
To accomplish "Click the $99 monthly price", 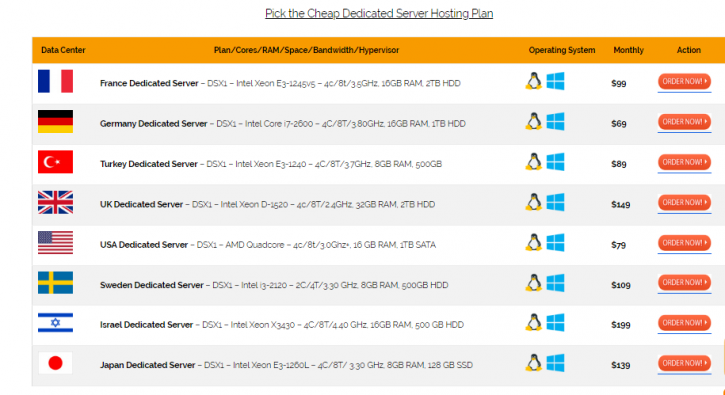I will pos(619,84).
